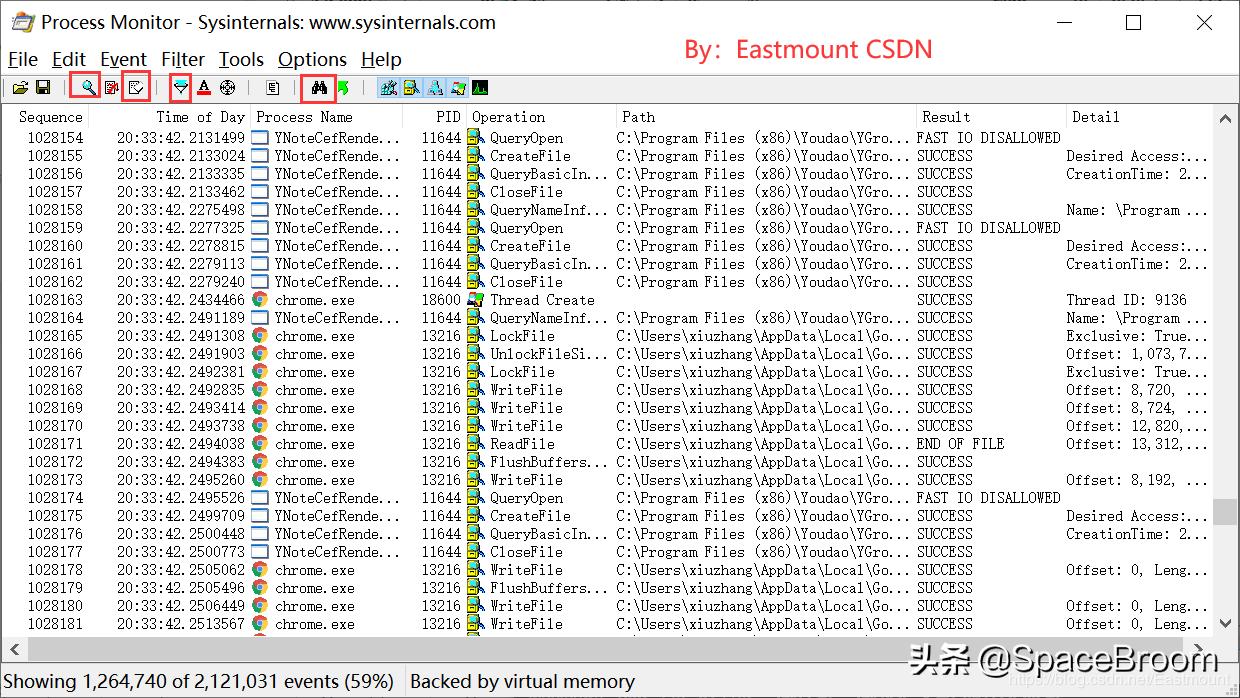Open the Process Tree icon

pyautogui.click(x=272, y=88)
